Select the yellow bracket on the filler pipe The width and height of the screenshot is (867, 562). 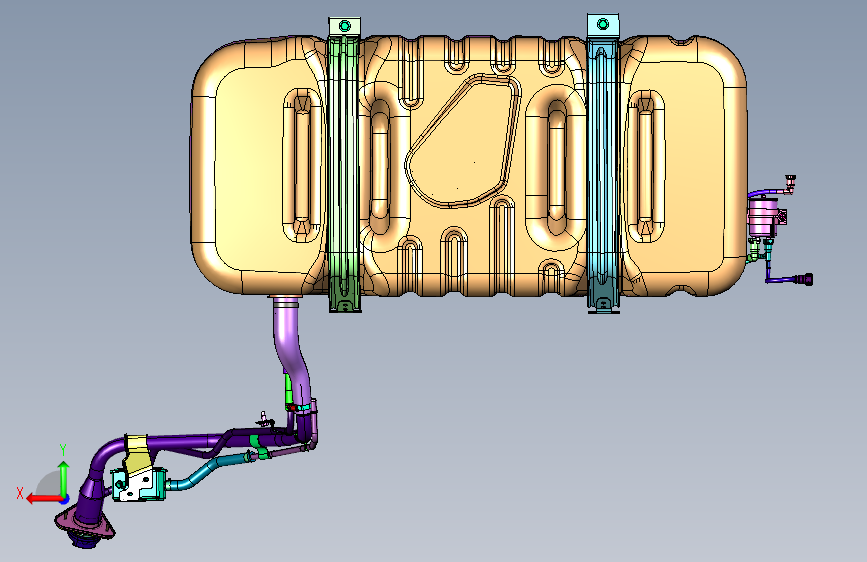tap(137, 454)
